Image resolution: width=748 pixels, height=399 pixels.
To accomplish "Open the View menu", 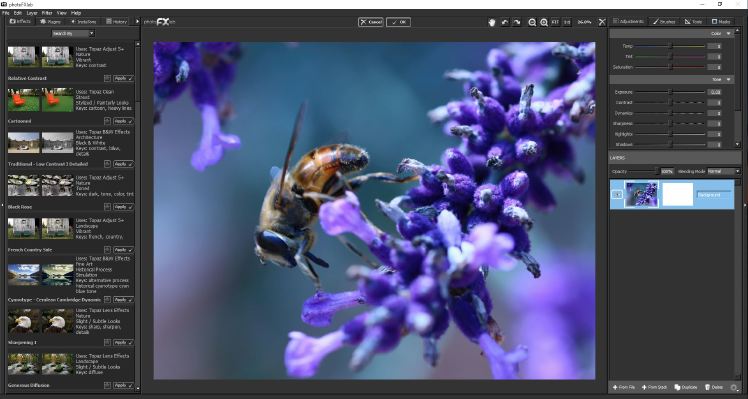I will (62, 13).
